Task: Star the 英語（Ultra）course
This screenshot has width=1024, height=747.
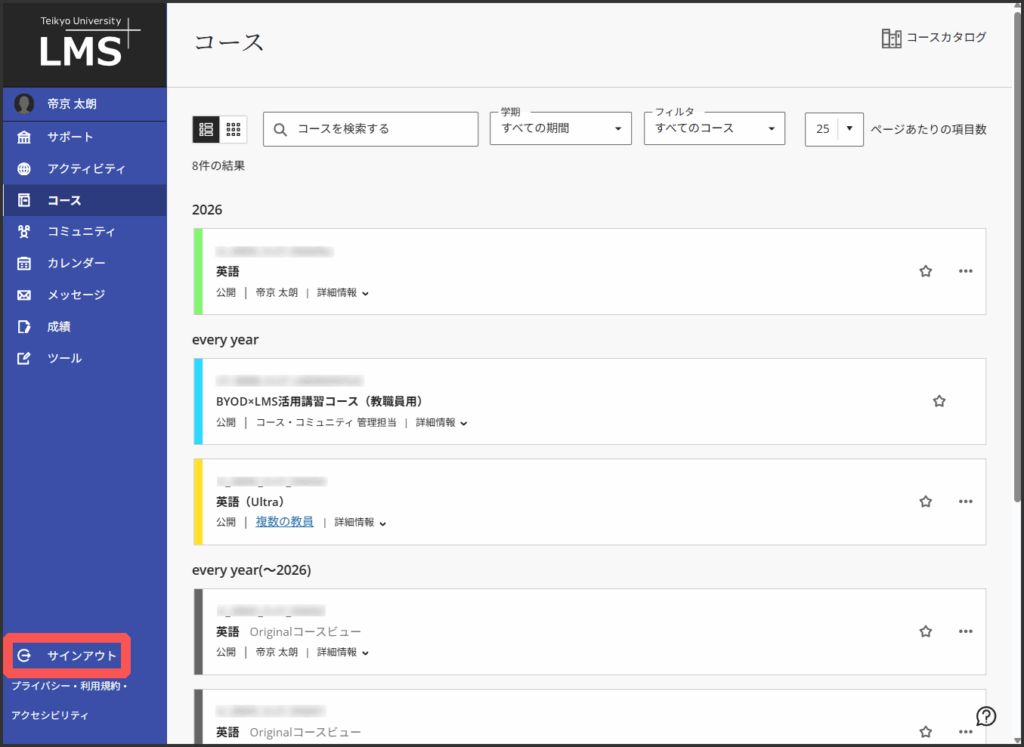Action: pyautogui.click(x=925, y=501)
